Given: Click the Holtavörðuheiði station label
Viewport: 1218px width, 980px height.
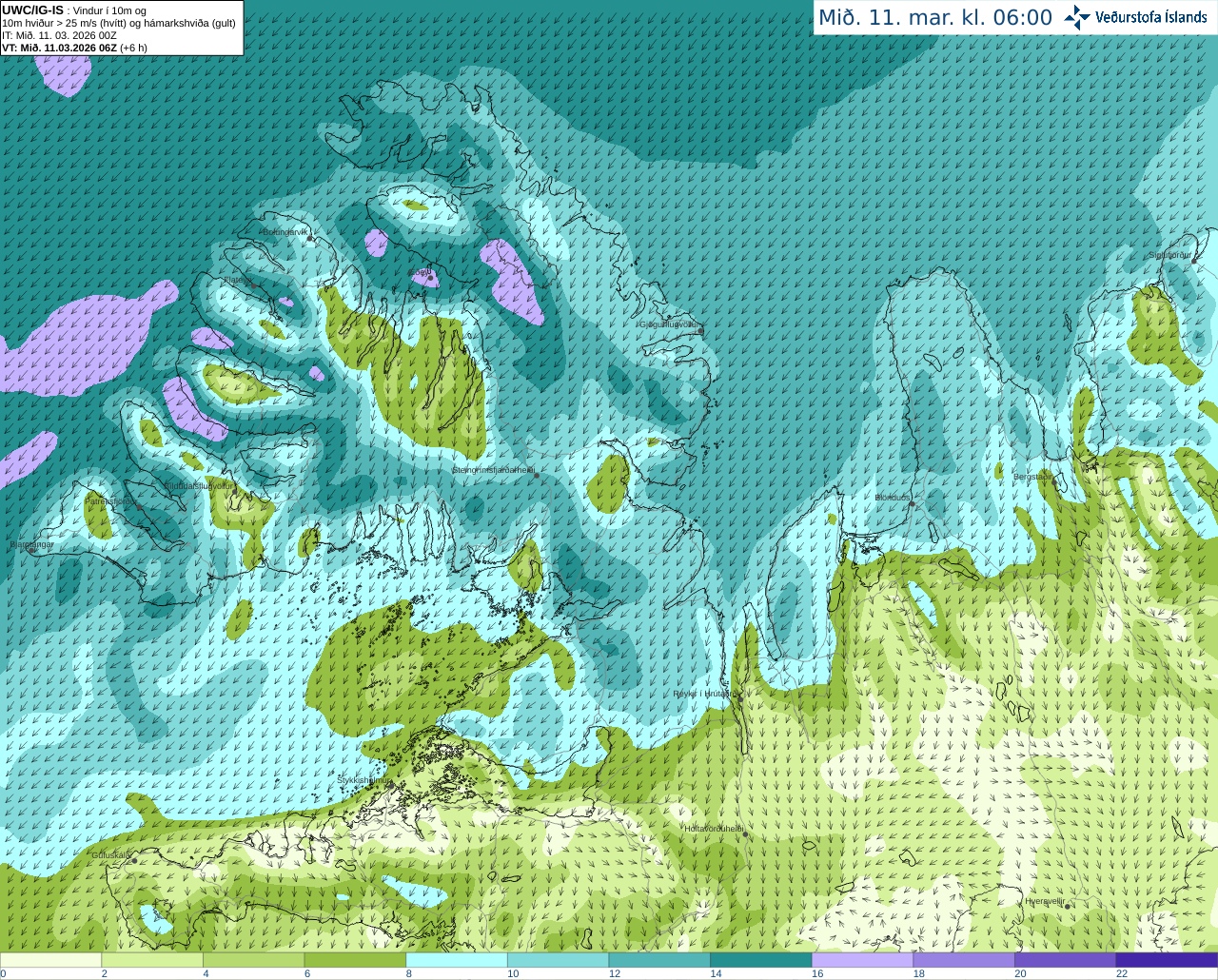Looking at the screenshot, I should [714, 829].
